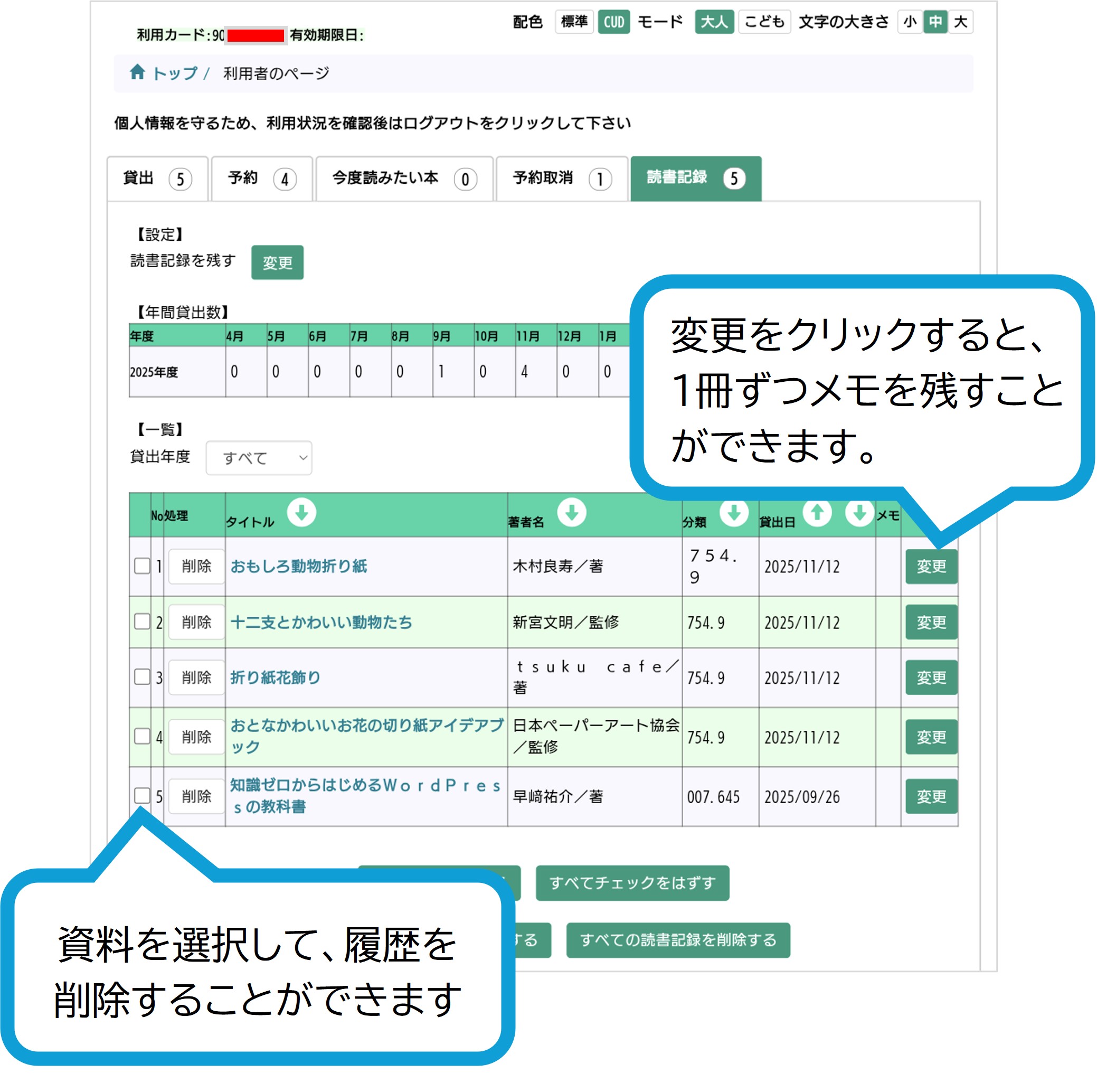Image resolution: width=1097 pixels, height=1092 pixels.
Task: Open the 貸出 tab
Action: coord(157,179)
